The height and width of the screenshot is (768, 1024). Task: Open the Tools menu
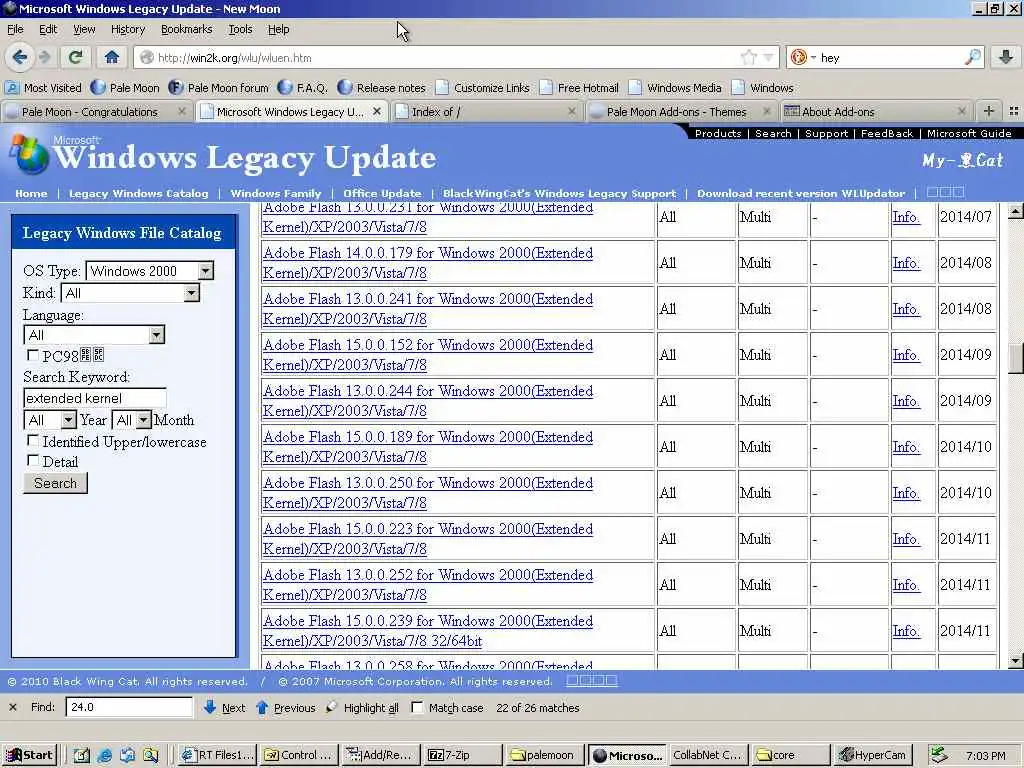(240, 29)
